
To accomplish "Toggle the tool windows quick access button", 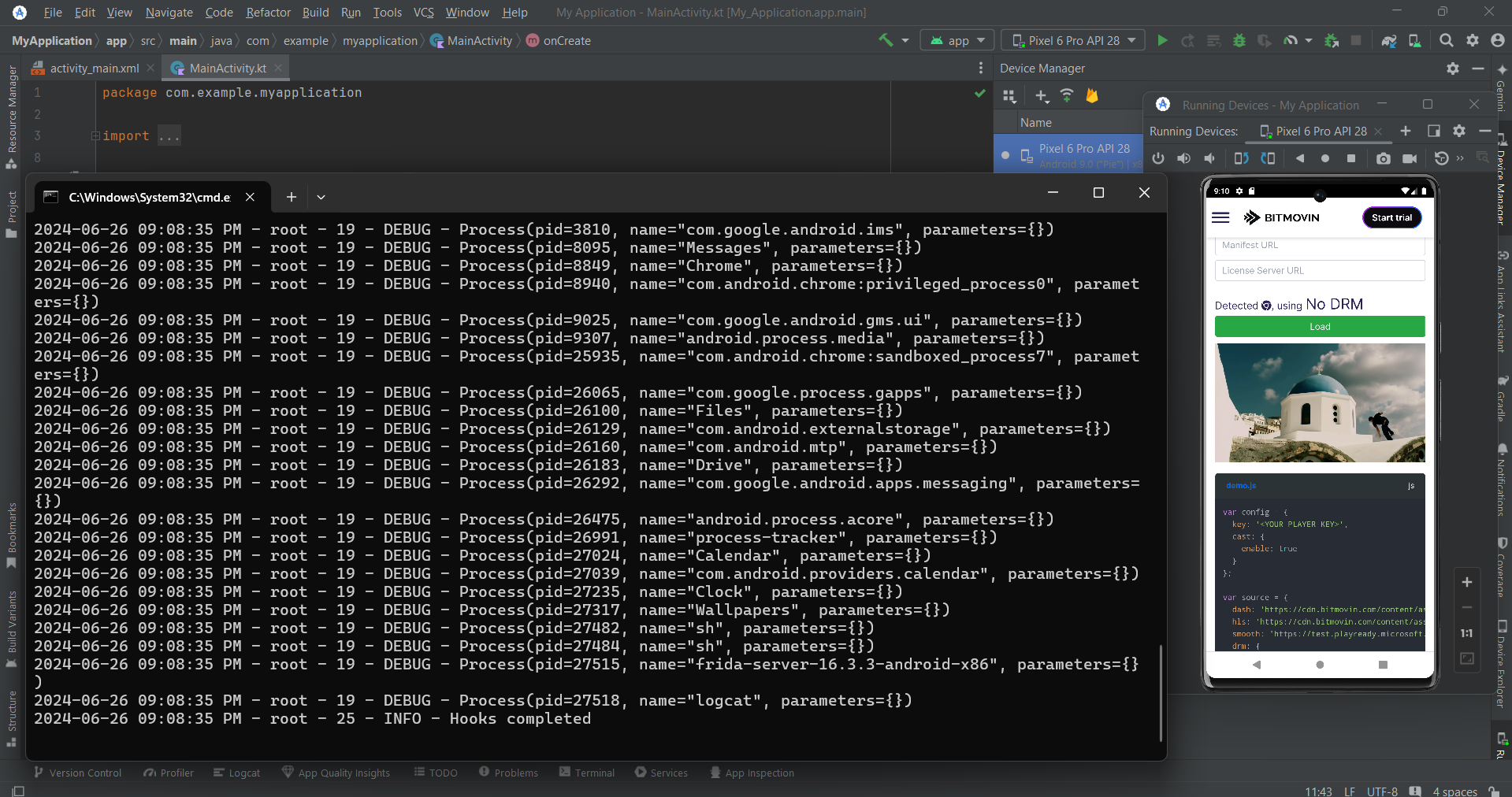I will coord(17,790).
